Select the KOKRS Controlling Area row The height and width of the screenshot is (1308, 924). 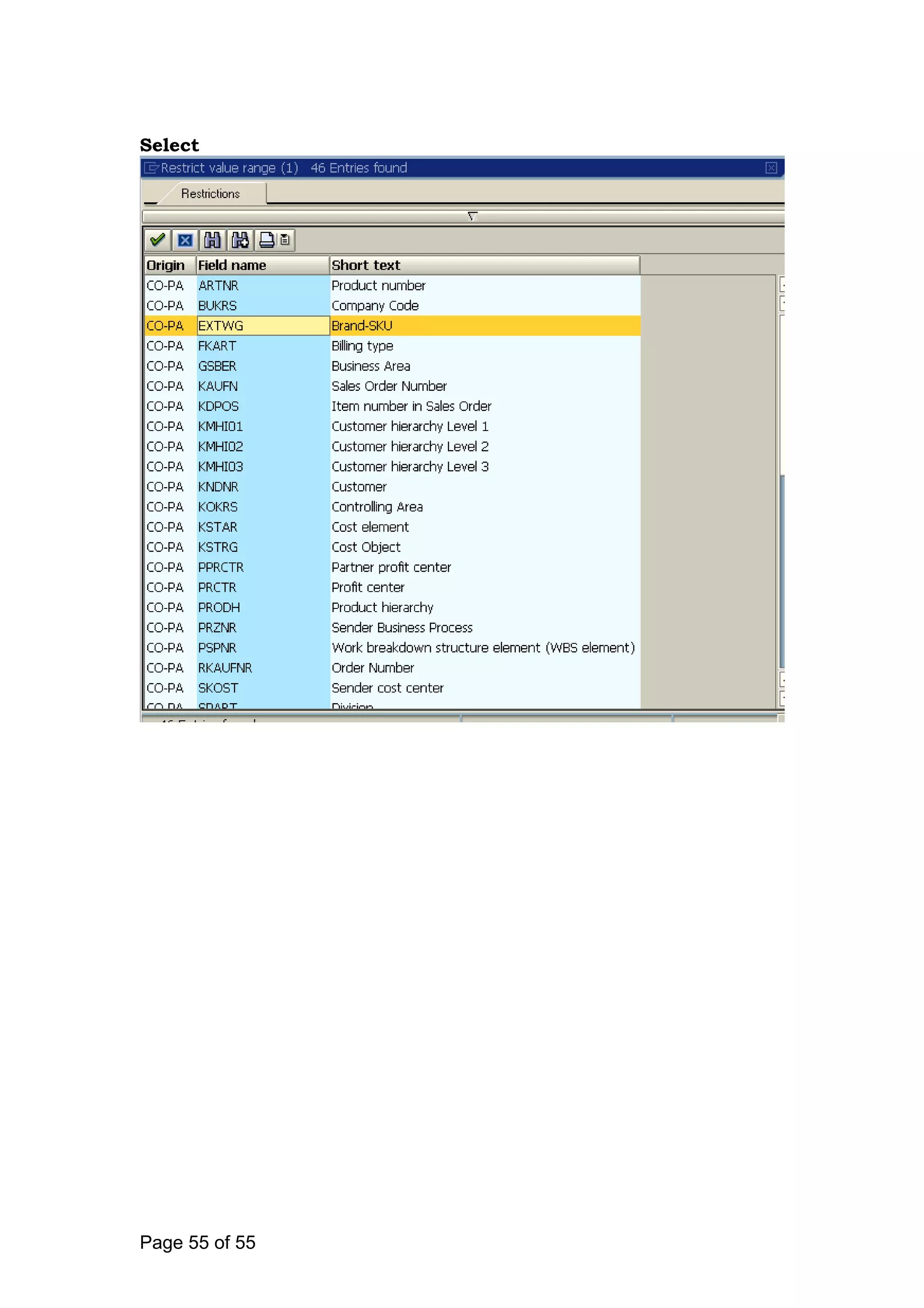tap(377, 507)
